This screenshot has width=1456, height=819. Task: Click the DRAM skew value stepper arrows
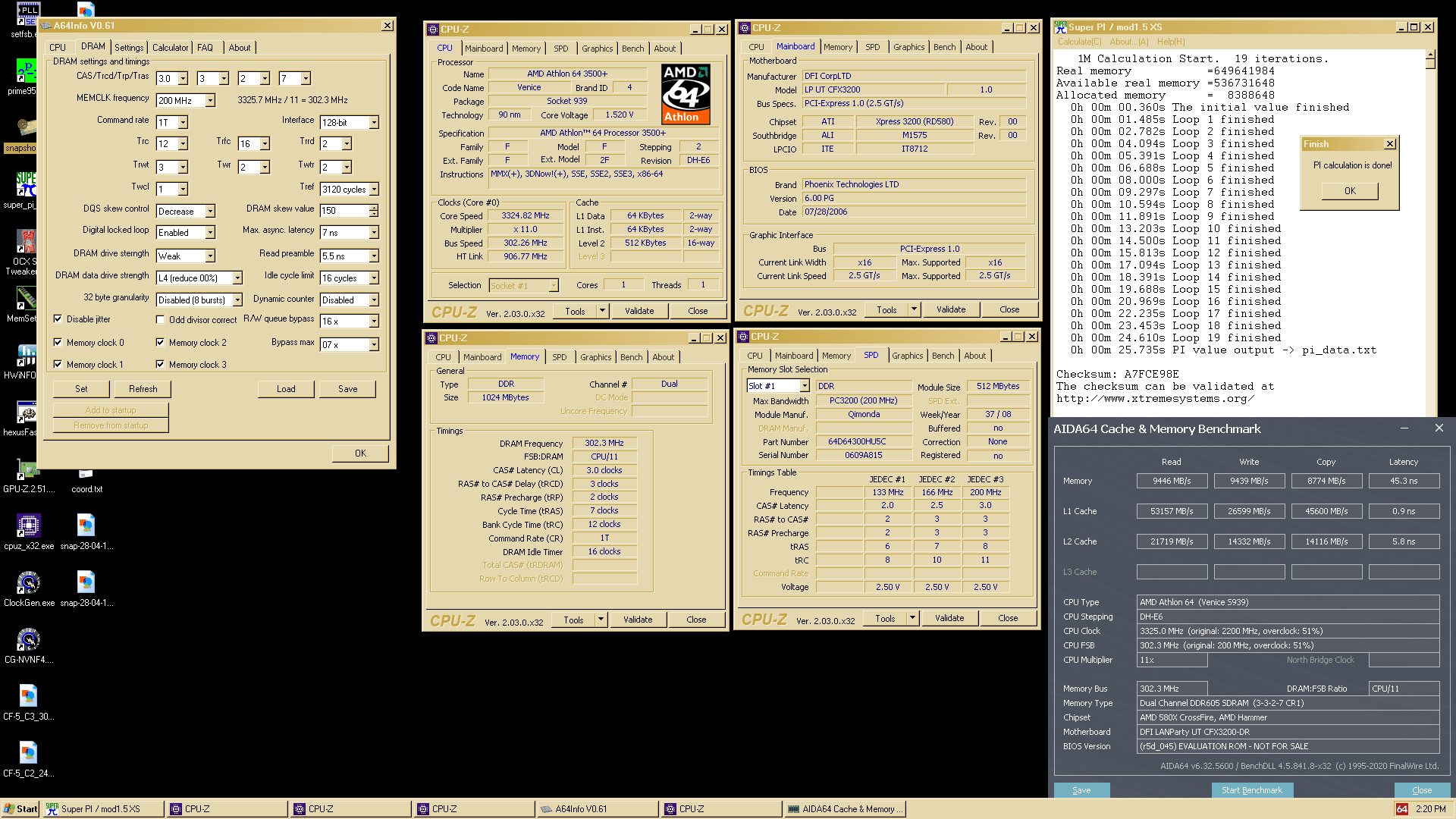(373, 211)
